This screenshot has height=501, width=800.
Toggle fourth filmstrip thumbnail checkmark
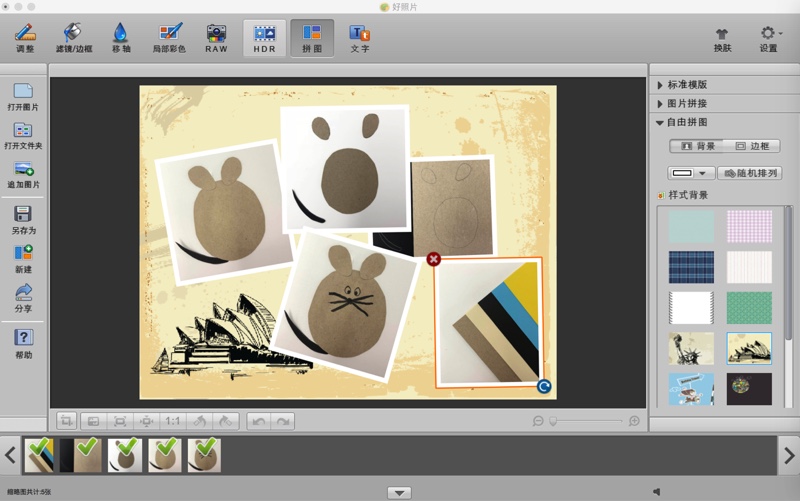(165, 455)
